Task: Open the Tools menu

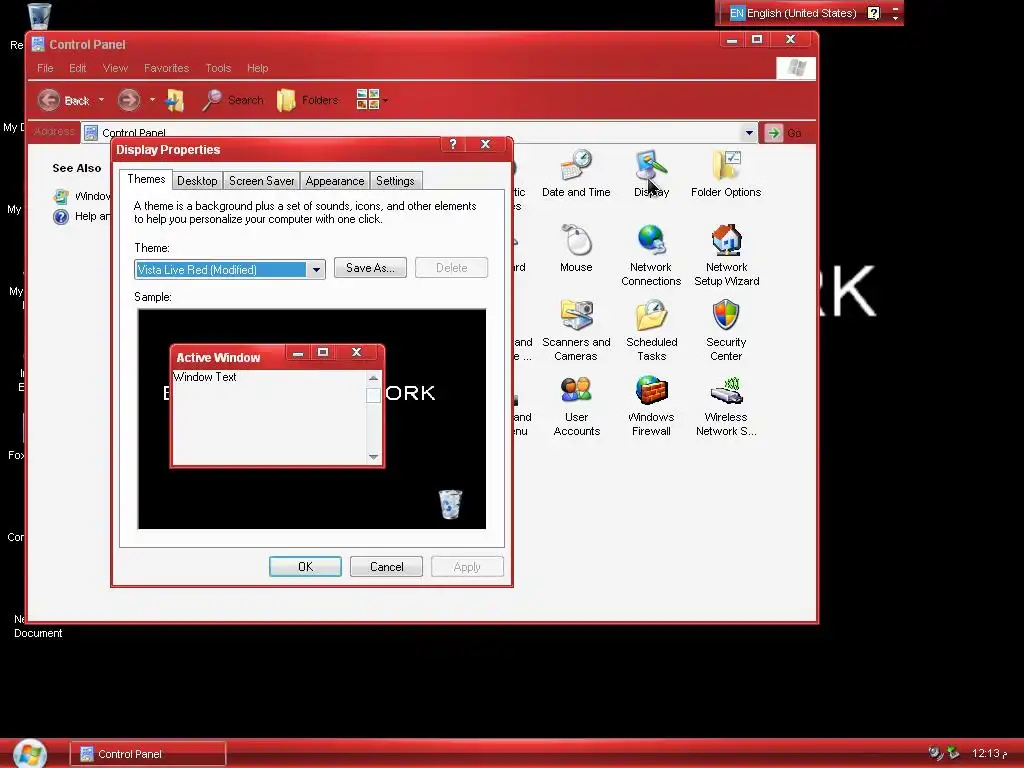Action: tap(218, 68)
